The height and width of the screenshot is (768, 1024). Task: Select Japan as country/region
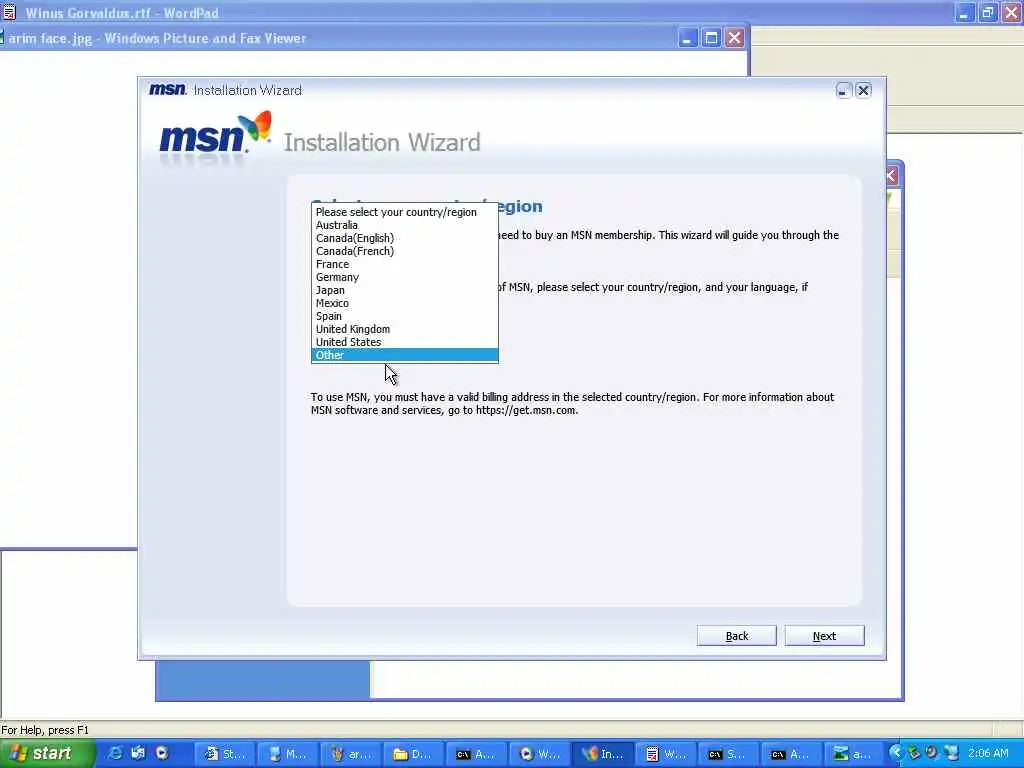coord(404,291)
